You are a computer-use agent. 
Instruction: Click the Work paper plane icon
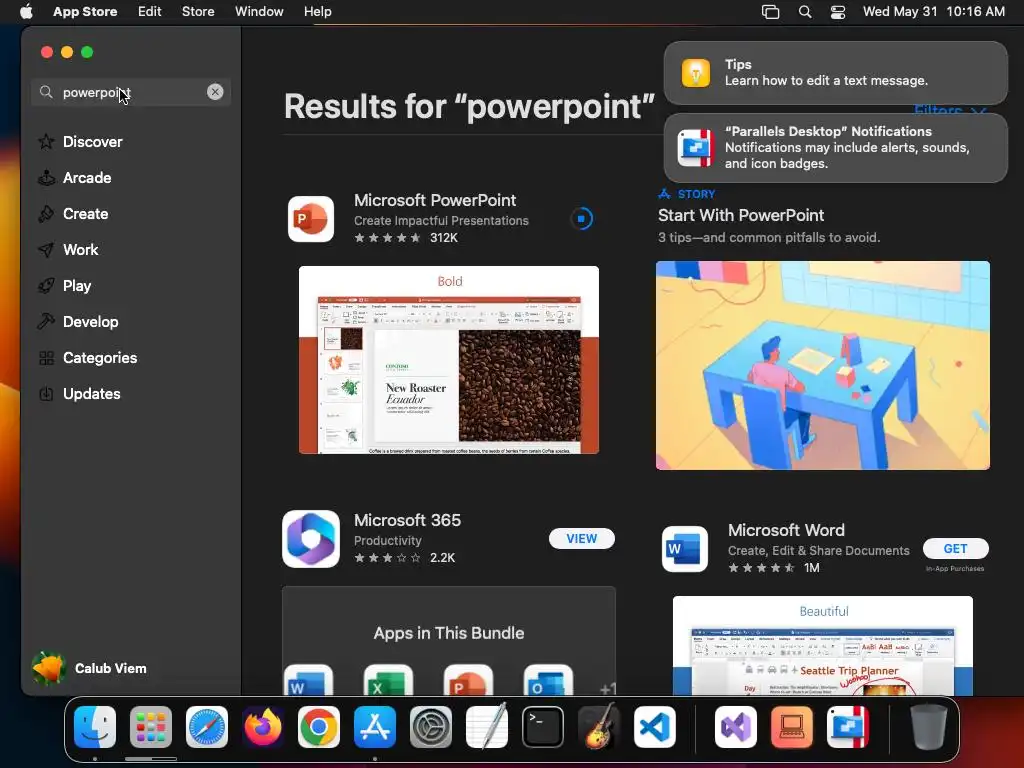click(x=46, y=249)
